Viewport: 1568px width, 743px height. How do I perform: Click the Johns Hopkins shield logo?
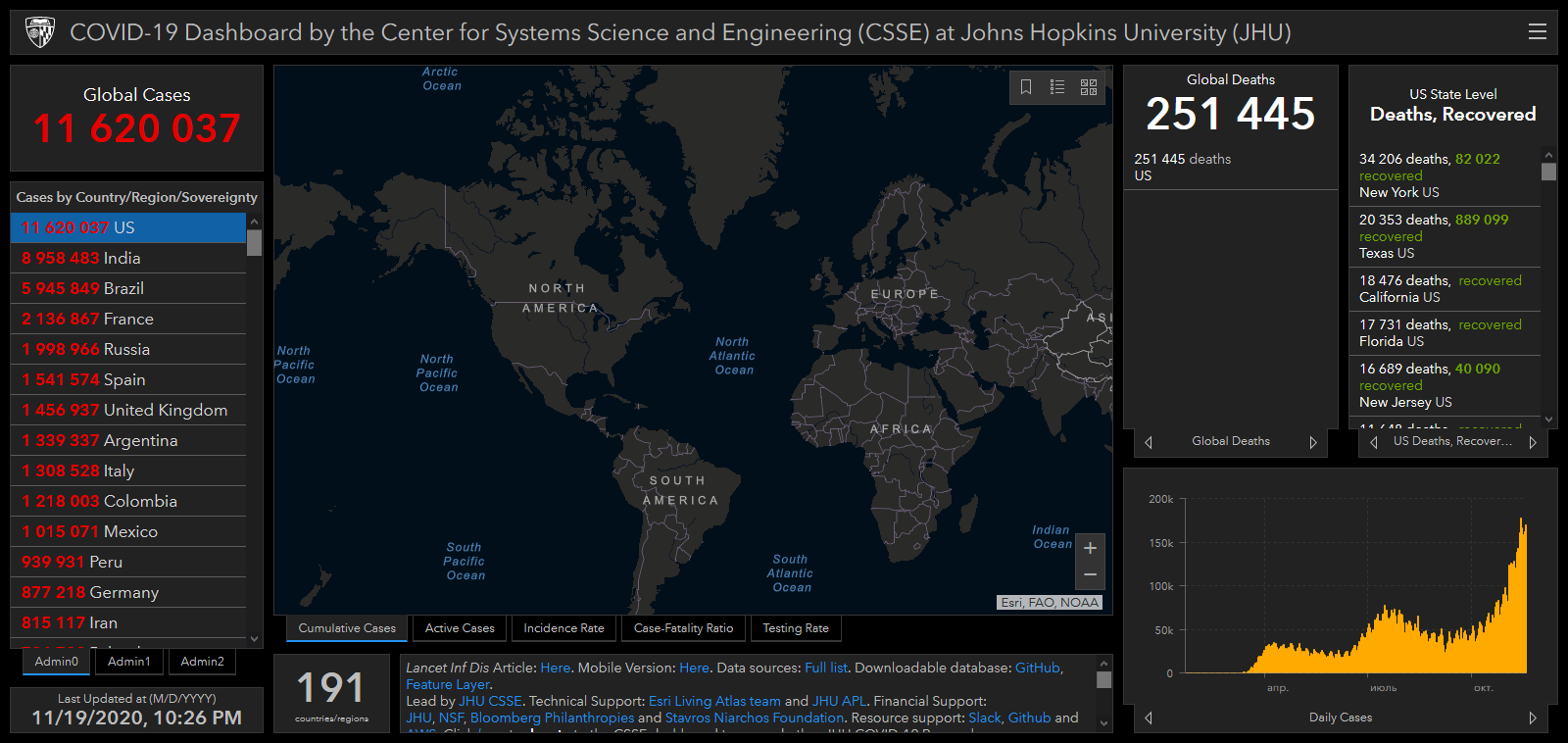(39, 32)
